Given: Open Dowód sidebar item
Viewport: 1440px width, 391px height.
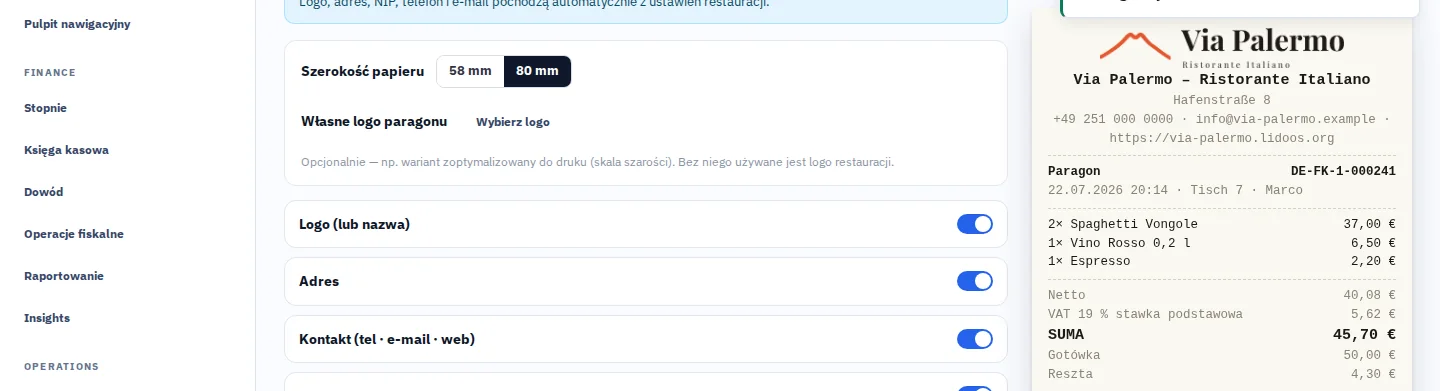Looking at the screenshot, I should point(44,192).
